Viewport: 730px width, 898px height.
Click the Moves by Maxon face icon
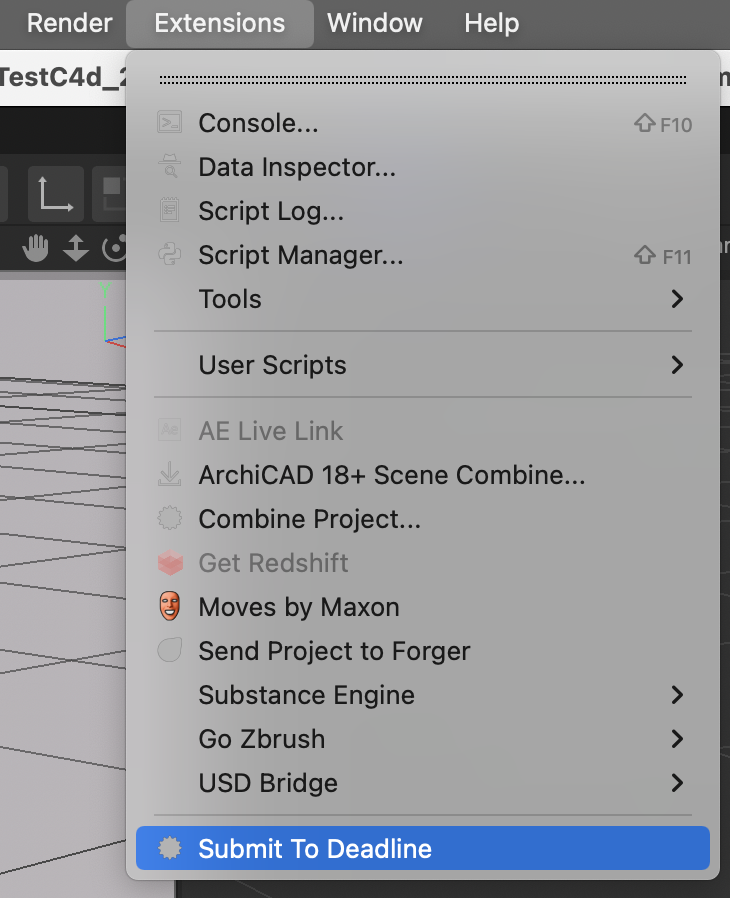(x=169, y=606)
